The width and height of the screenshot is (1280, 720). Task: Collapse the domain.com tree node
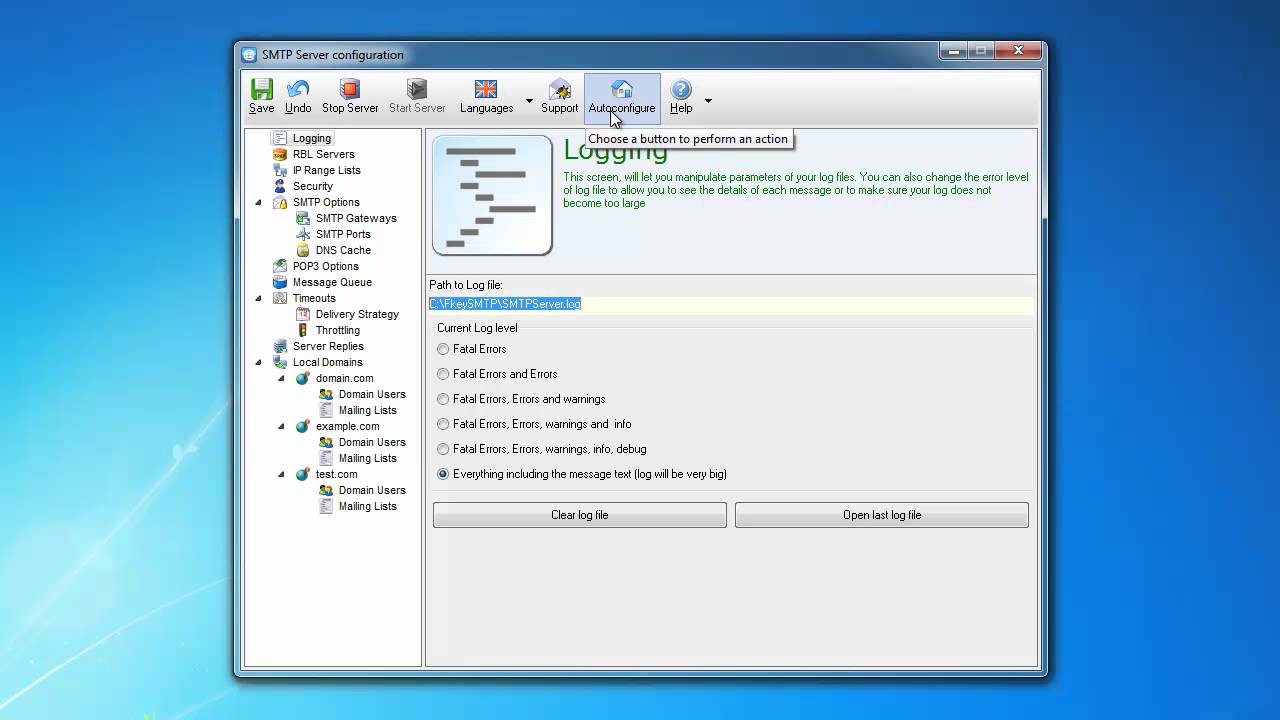point(281,379)
